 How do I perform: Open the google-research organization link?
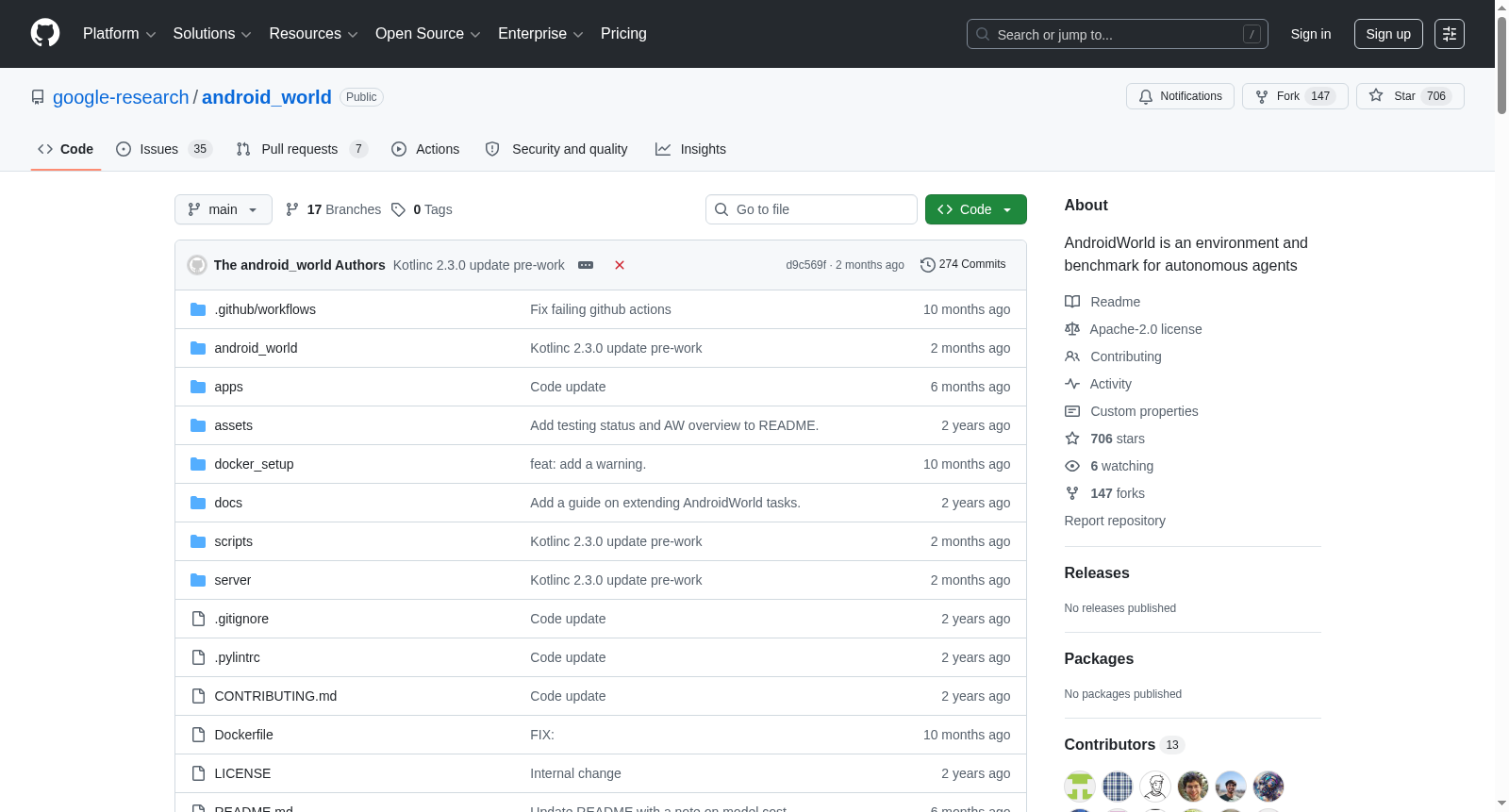pyautogui.click(x=121, y=97)
